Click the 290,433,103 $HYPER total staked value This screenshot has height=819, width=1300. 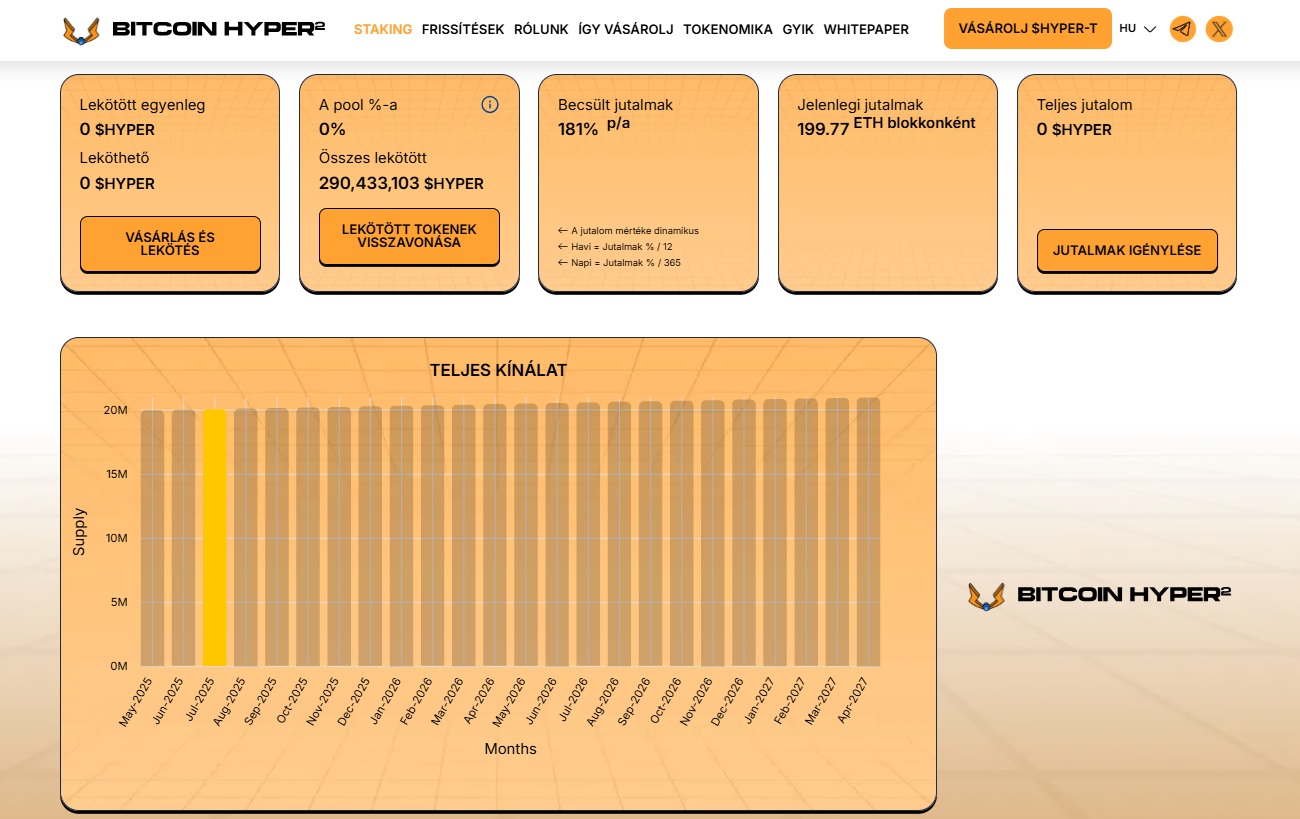coord(401,183)
